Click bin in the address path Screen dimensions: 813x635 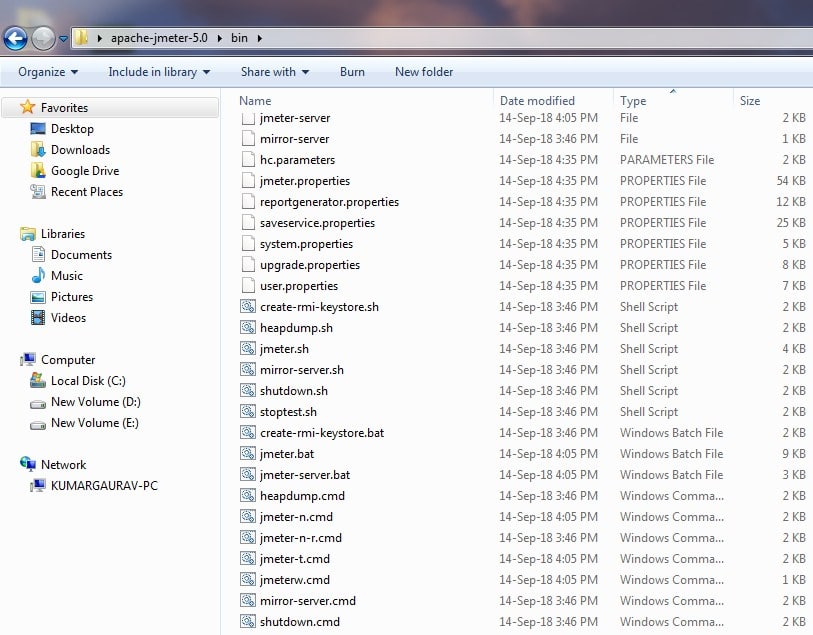point(239,38)
